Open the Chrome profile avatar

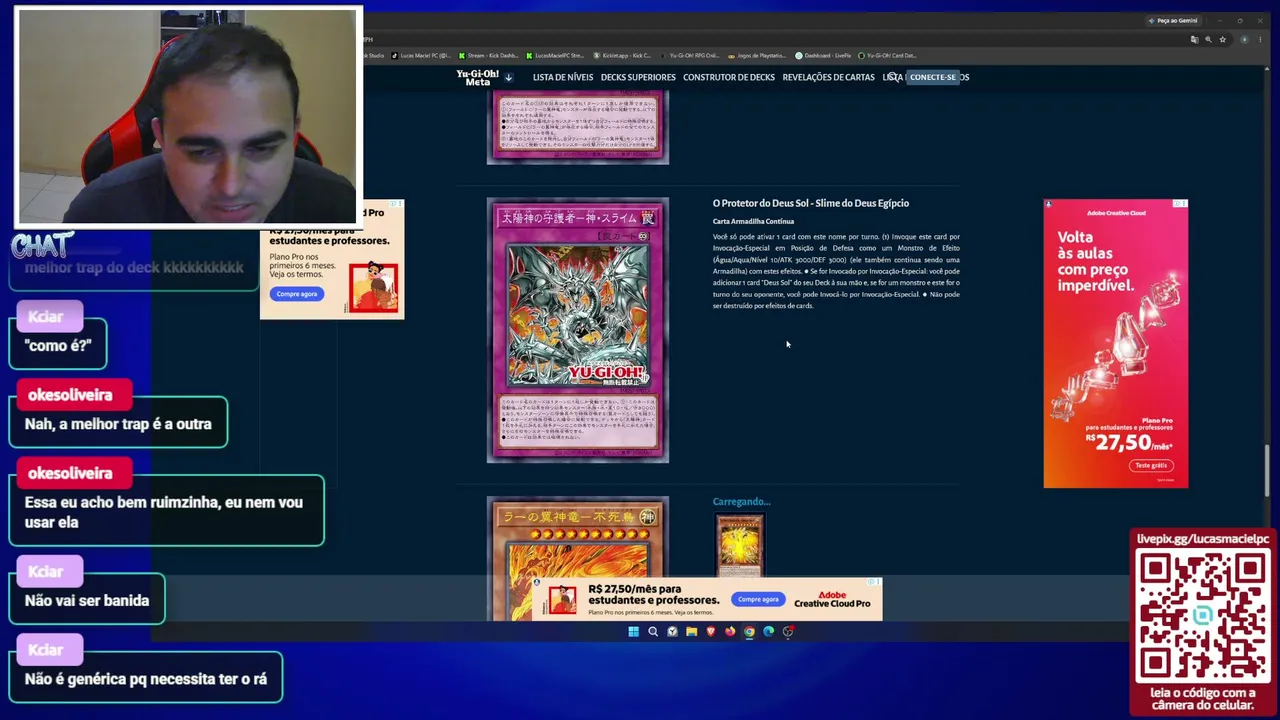pos(1244,40)
